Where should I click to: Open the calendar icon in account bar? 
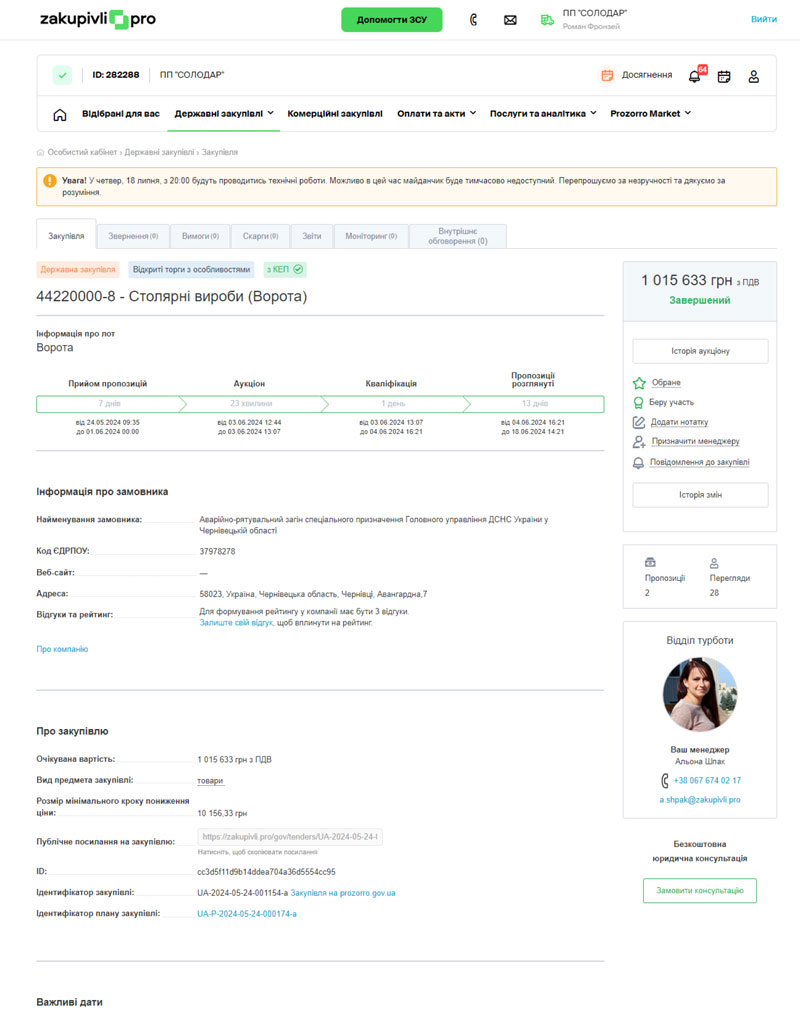click(724, 76)
